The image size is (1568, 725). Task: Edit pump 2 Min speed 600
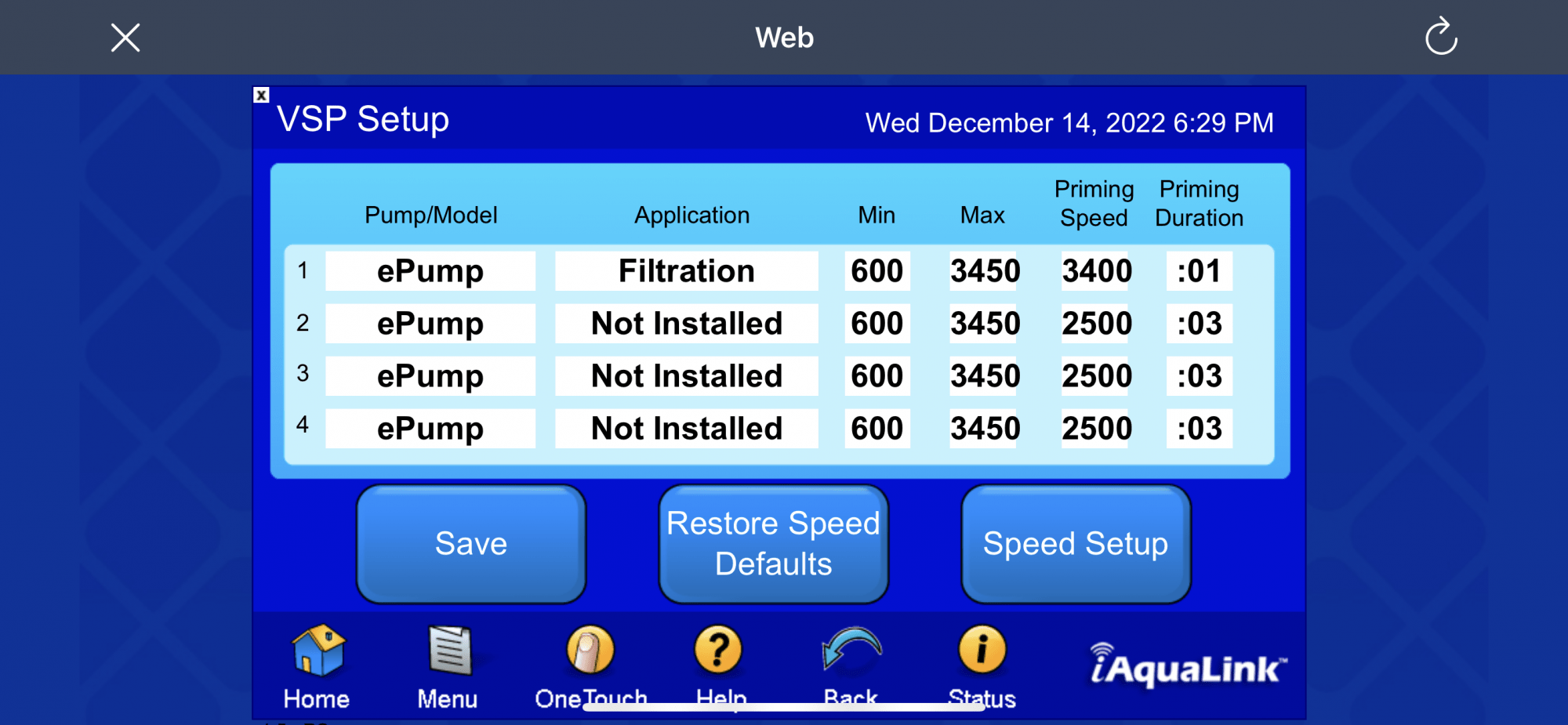[x=877, y=324]
